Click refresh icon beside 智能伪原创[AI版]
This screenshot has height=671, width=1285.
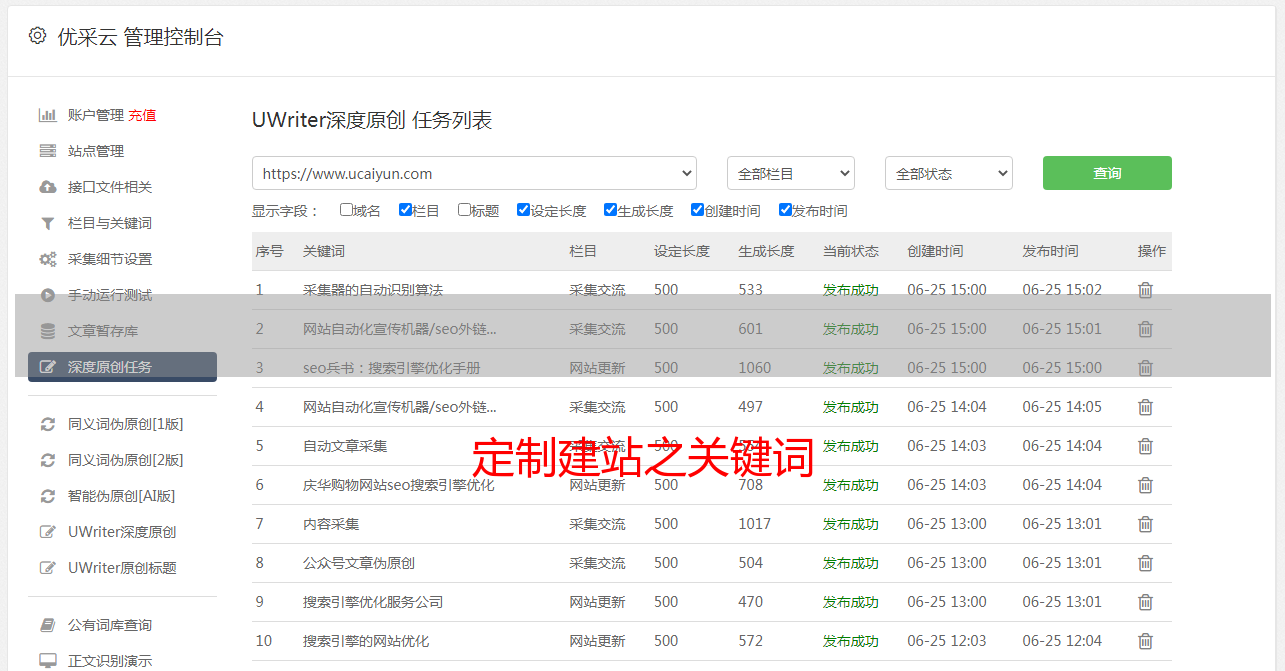(x=47, y=496)
